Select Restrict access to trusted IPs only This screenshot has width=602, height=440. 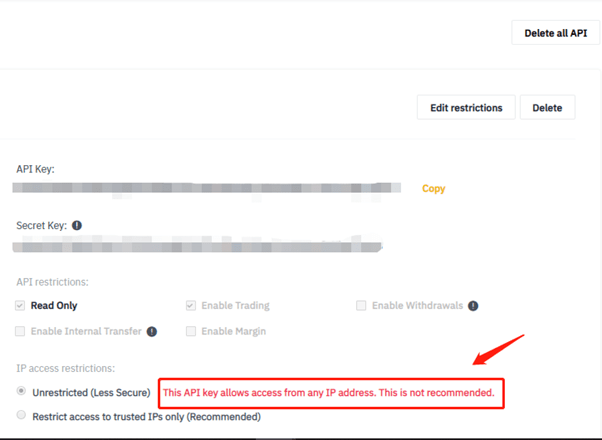(x=21, y=415)
